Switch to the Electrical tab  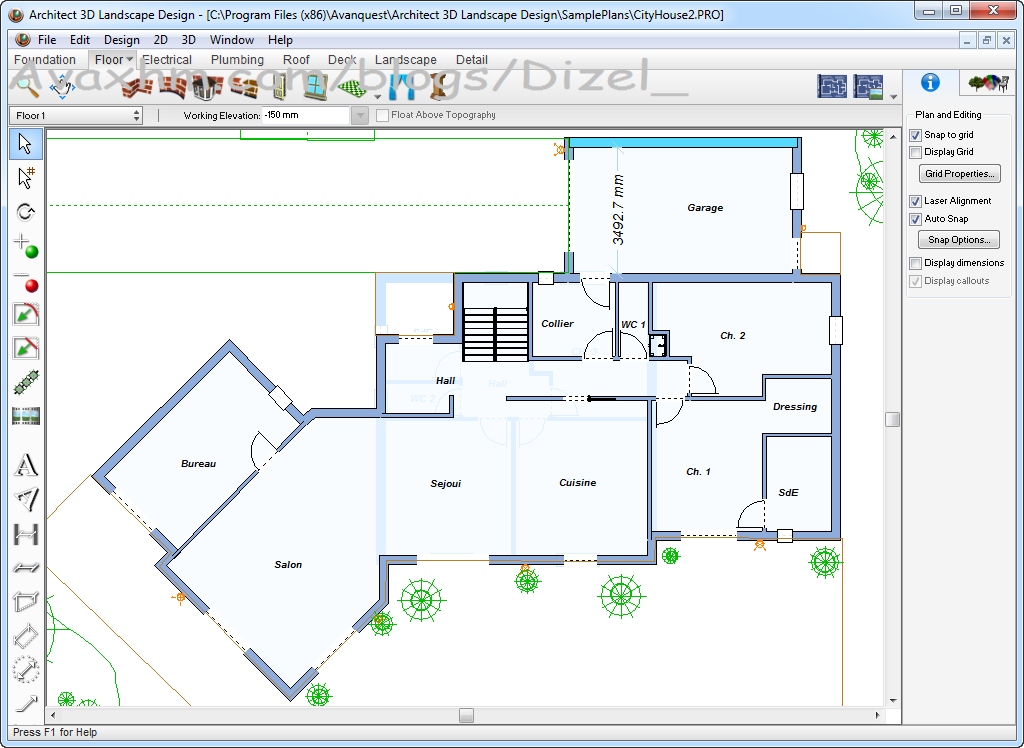[x=167, y=59]
